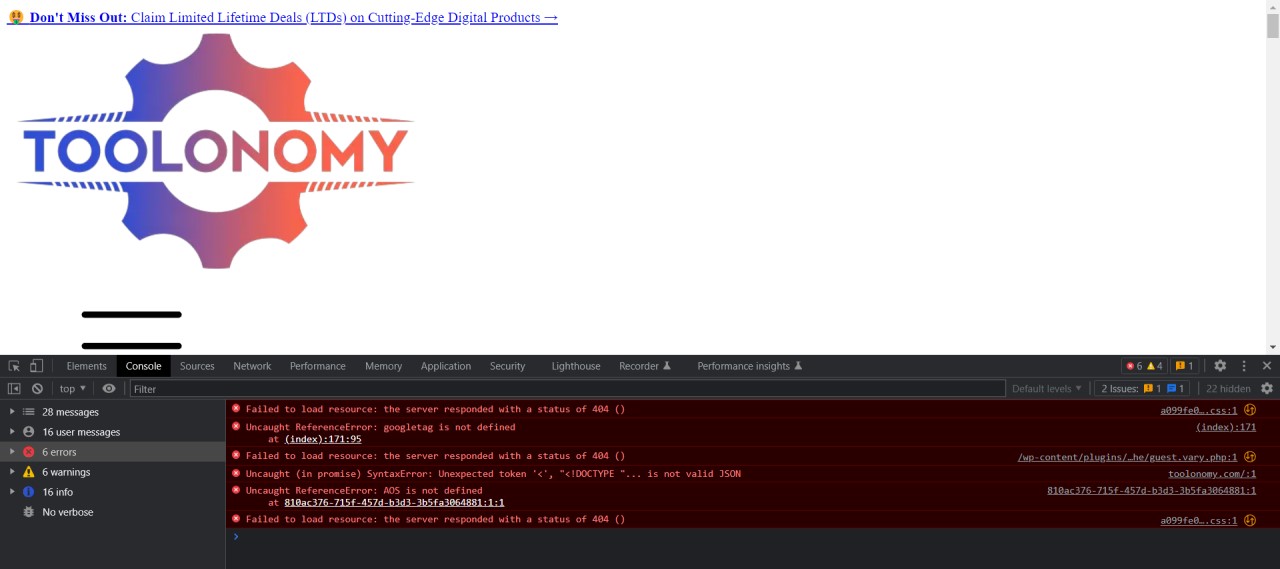Viewport: 1280px width, 569px height.
Task: Click network request icon beside guest.vary.php link
Action: (x=1250, y=457)
